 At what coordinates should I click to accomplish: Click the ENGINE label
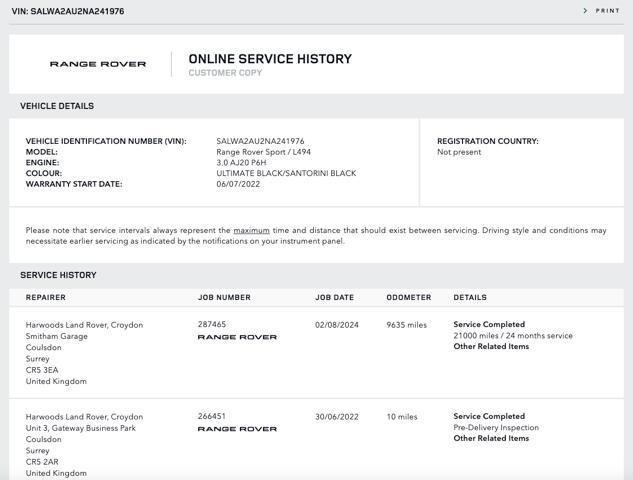42,163
